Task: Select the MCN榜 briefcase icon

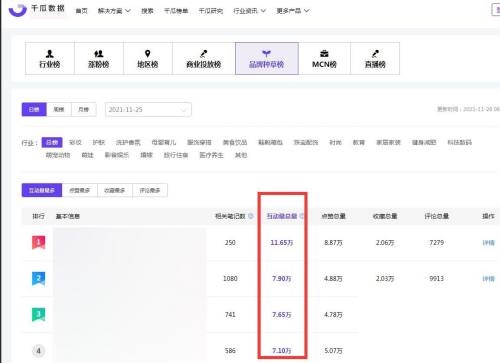Action: click(324, 54)
